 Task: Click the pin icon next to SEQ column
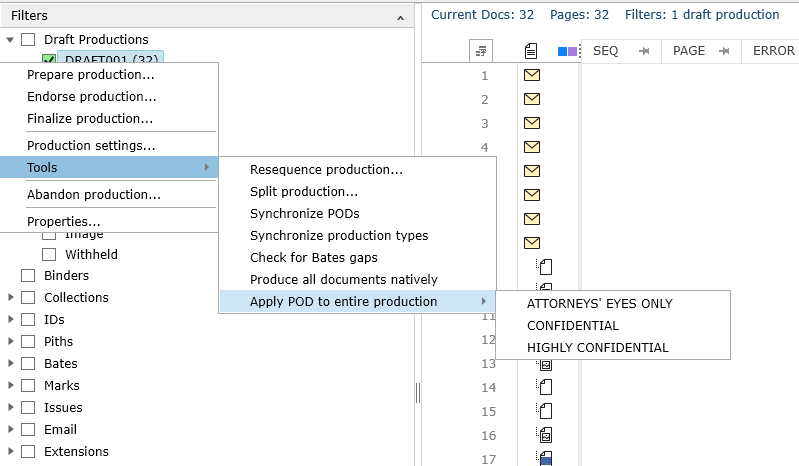click(x=645, y=51)
